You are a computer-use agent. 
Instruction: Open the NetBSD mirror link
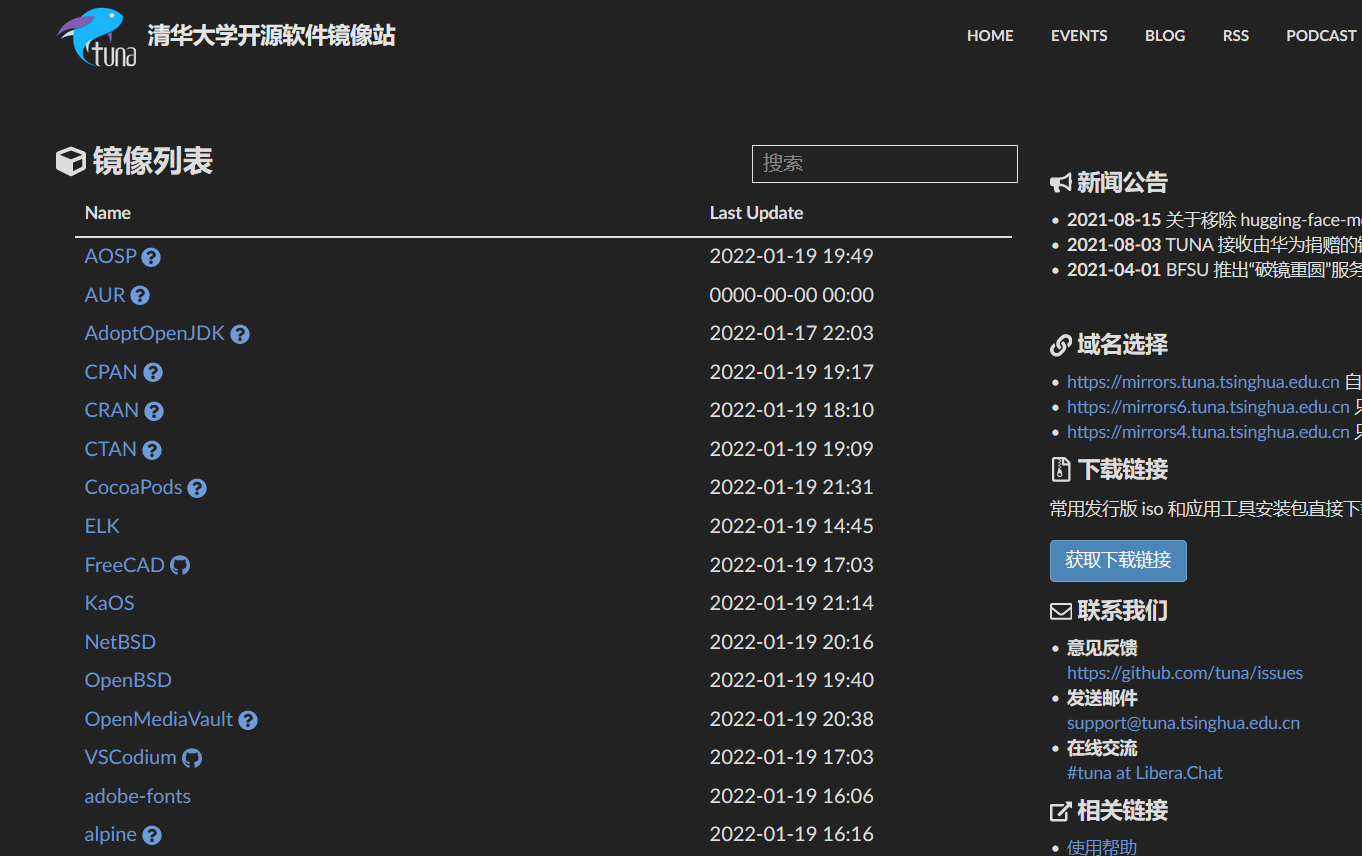point(120,642)
